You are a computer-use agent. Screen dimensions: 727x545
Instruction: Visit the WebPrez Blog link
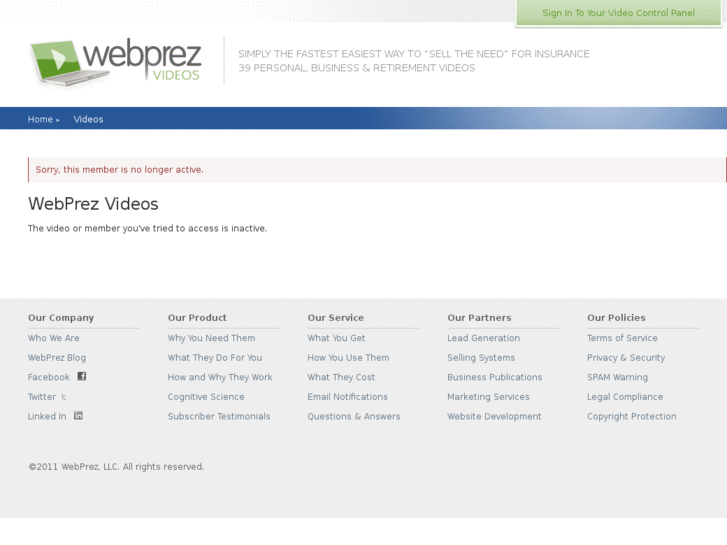pos(57,358)
